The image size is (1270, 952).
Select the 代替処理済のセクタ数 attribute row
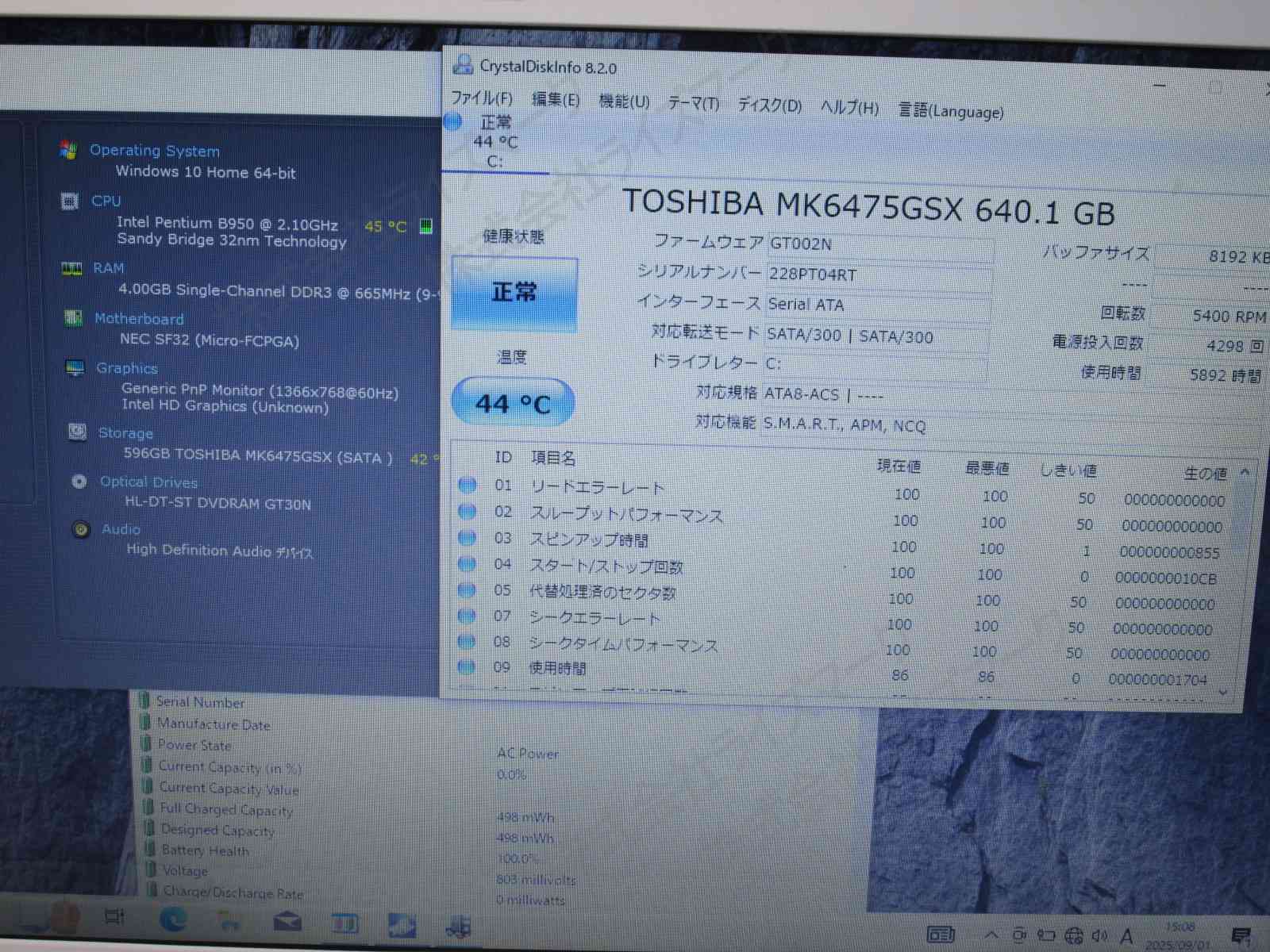(x=603, y=592)
